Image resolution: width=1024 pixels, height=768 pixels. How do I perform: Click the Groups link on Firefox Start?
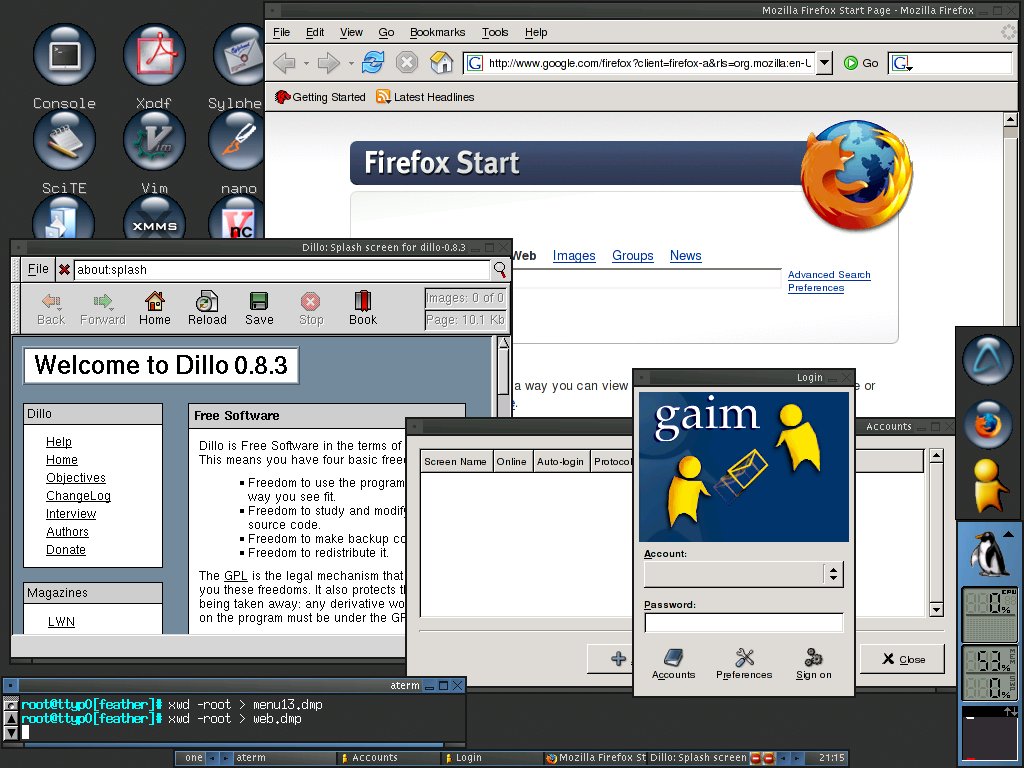pyautogui.click(x=632, y=256)
